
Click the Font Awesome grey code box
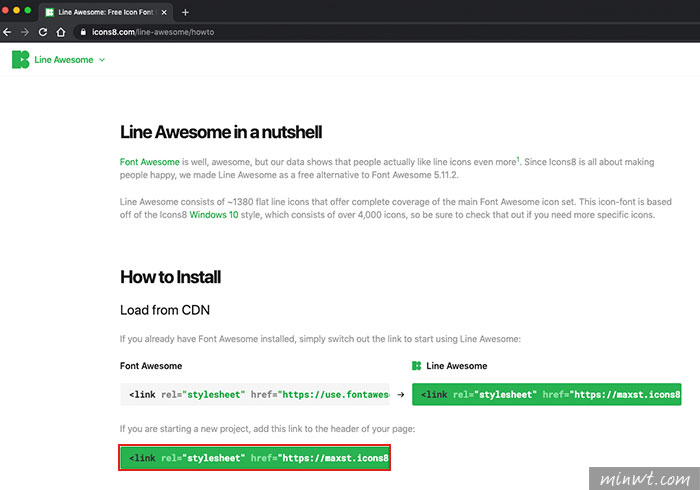254,394
